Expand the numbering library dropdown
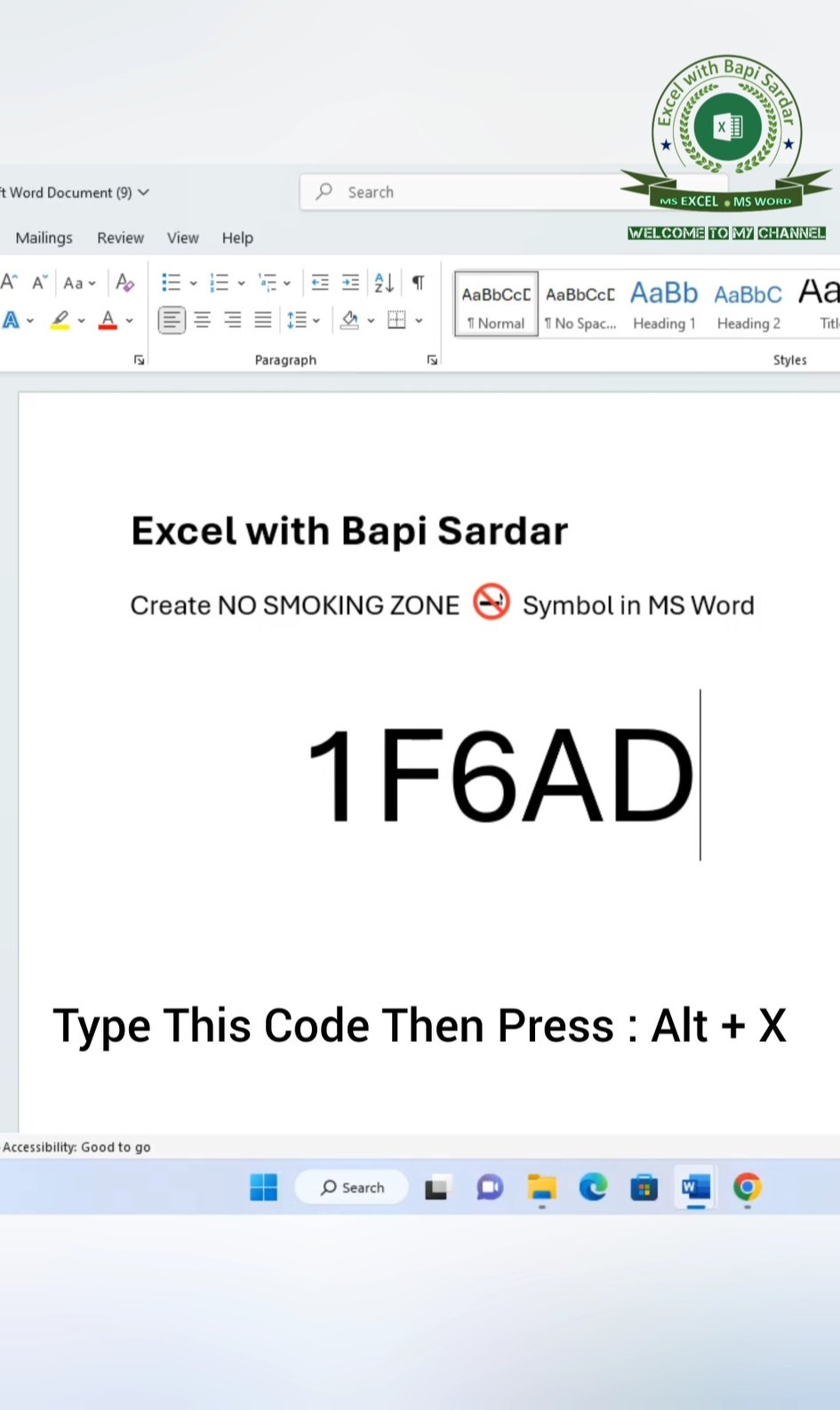 241,284
